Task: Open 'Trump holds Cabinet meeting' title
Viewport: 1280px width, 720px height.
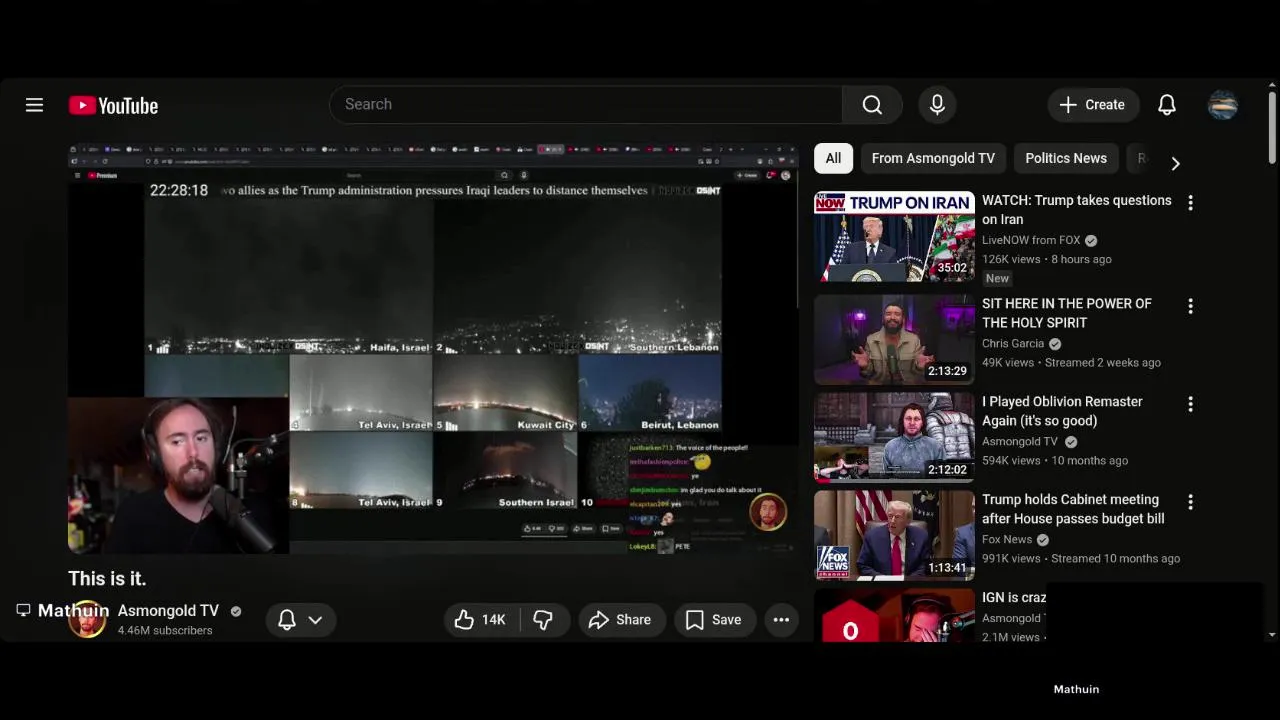Action: click(x=1073, y=509)
